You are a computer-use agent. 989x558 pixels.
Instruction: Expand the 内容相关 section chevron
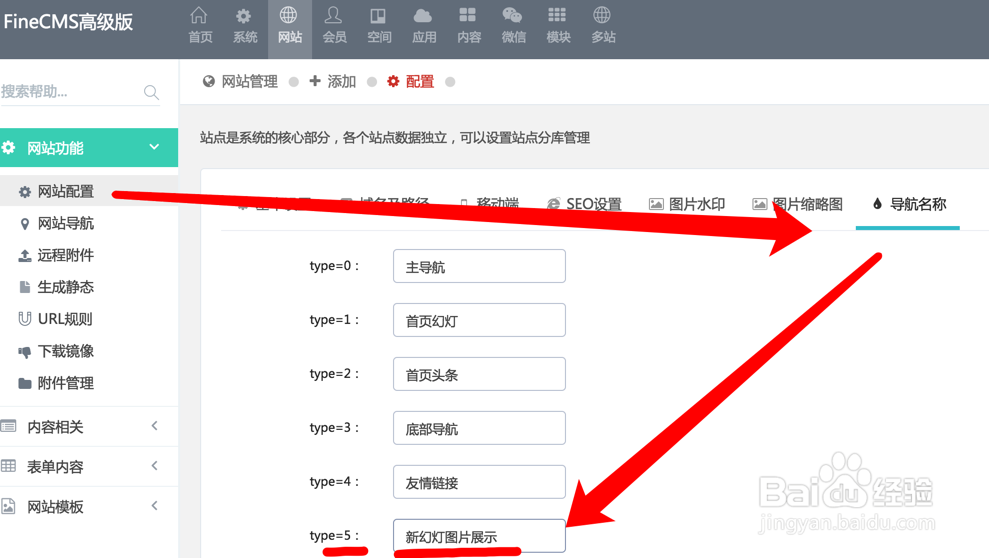[x=155, y=426]
